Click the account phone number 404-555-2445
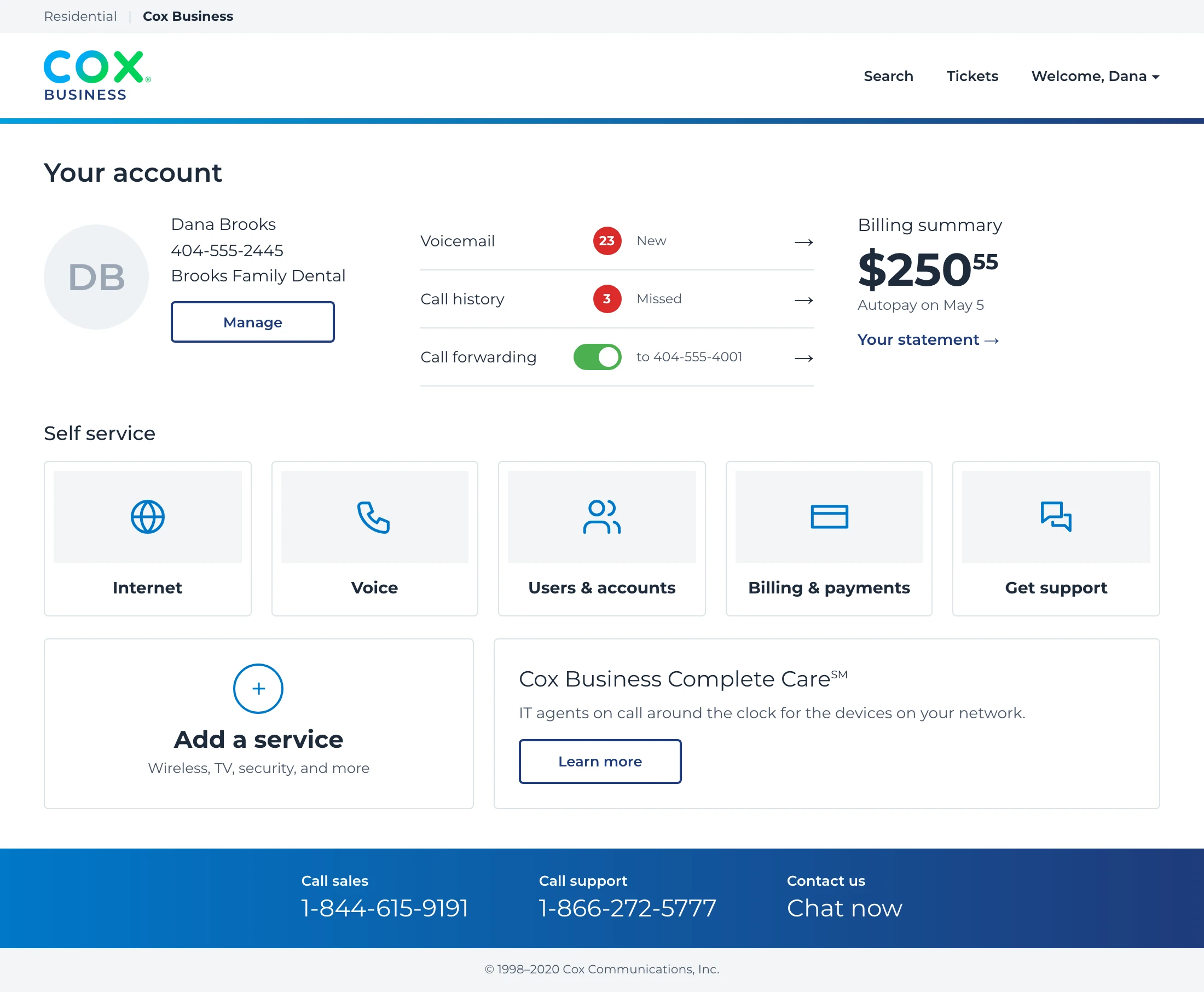This screenshot has height=992, width=1204. (x=227, y=250)
